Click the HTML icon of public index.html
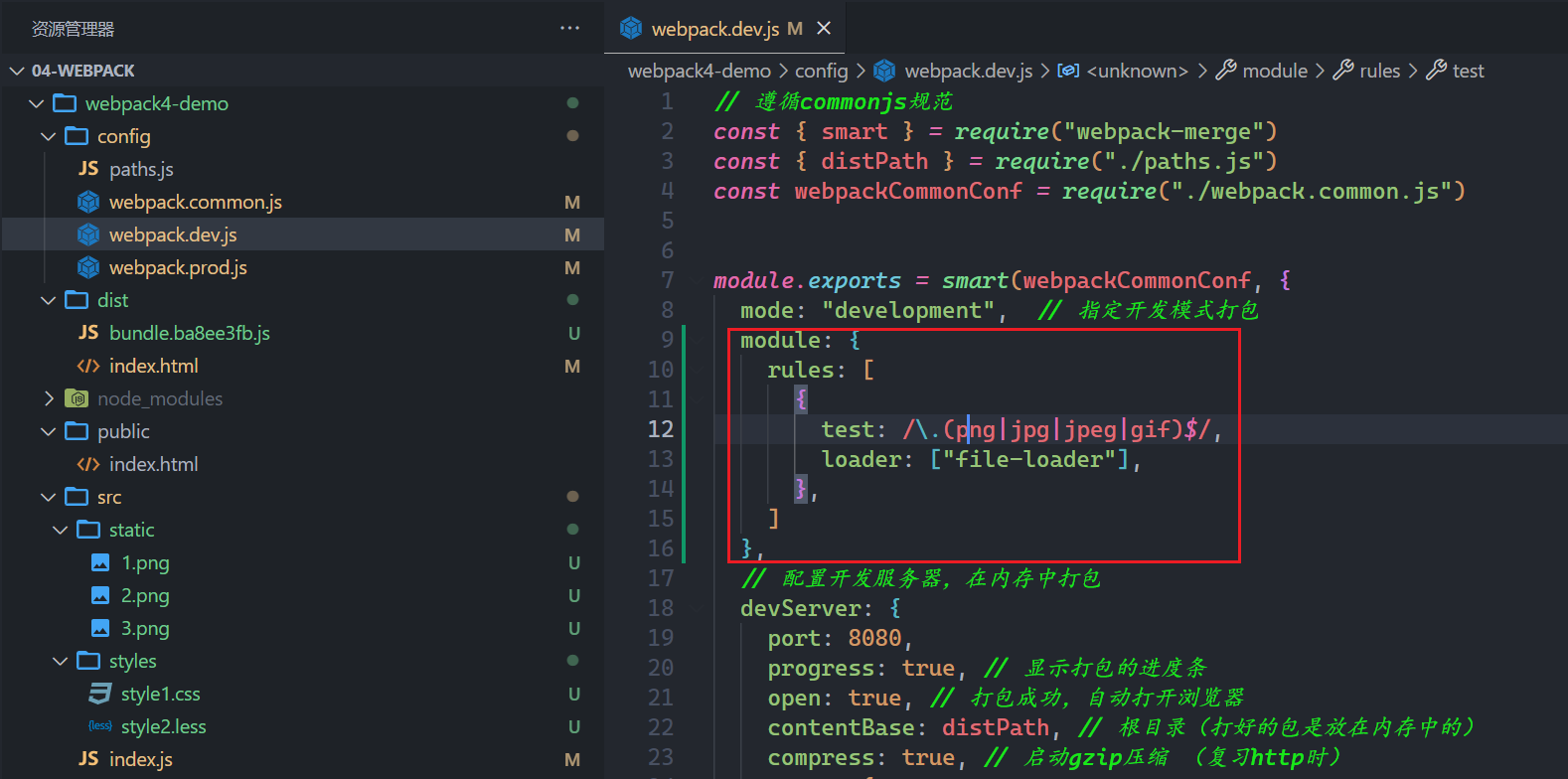1568x779 pixels. click(x=88, y=464)
